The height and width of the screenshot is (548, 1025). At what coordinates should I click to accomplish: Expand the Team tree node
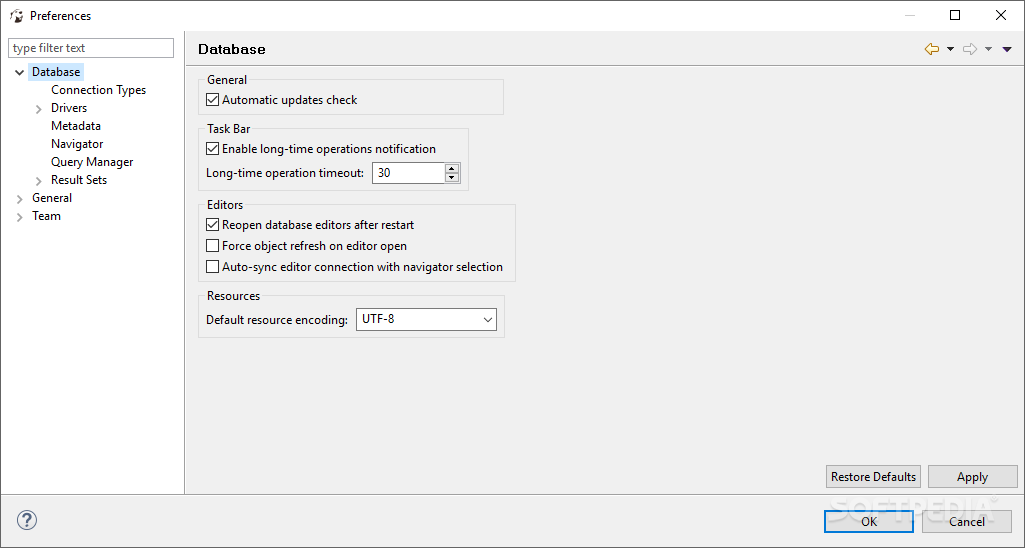[20, 217]
